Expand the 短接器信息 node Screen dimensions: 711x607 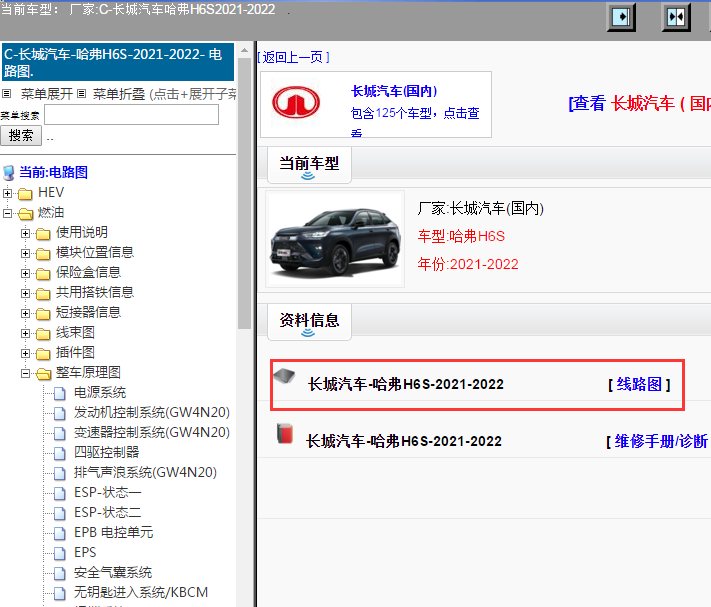pos(25,313)
